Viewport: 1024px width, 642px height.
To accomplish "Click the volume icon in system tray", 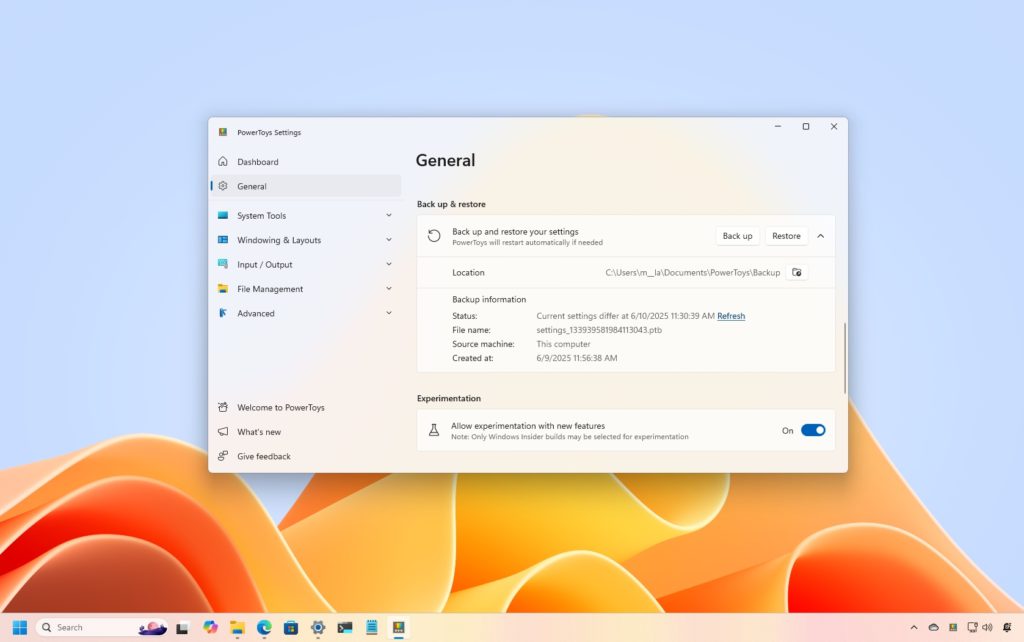I will pyautogui.click(x=987, y=627).
